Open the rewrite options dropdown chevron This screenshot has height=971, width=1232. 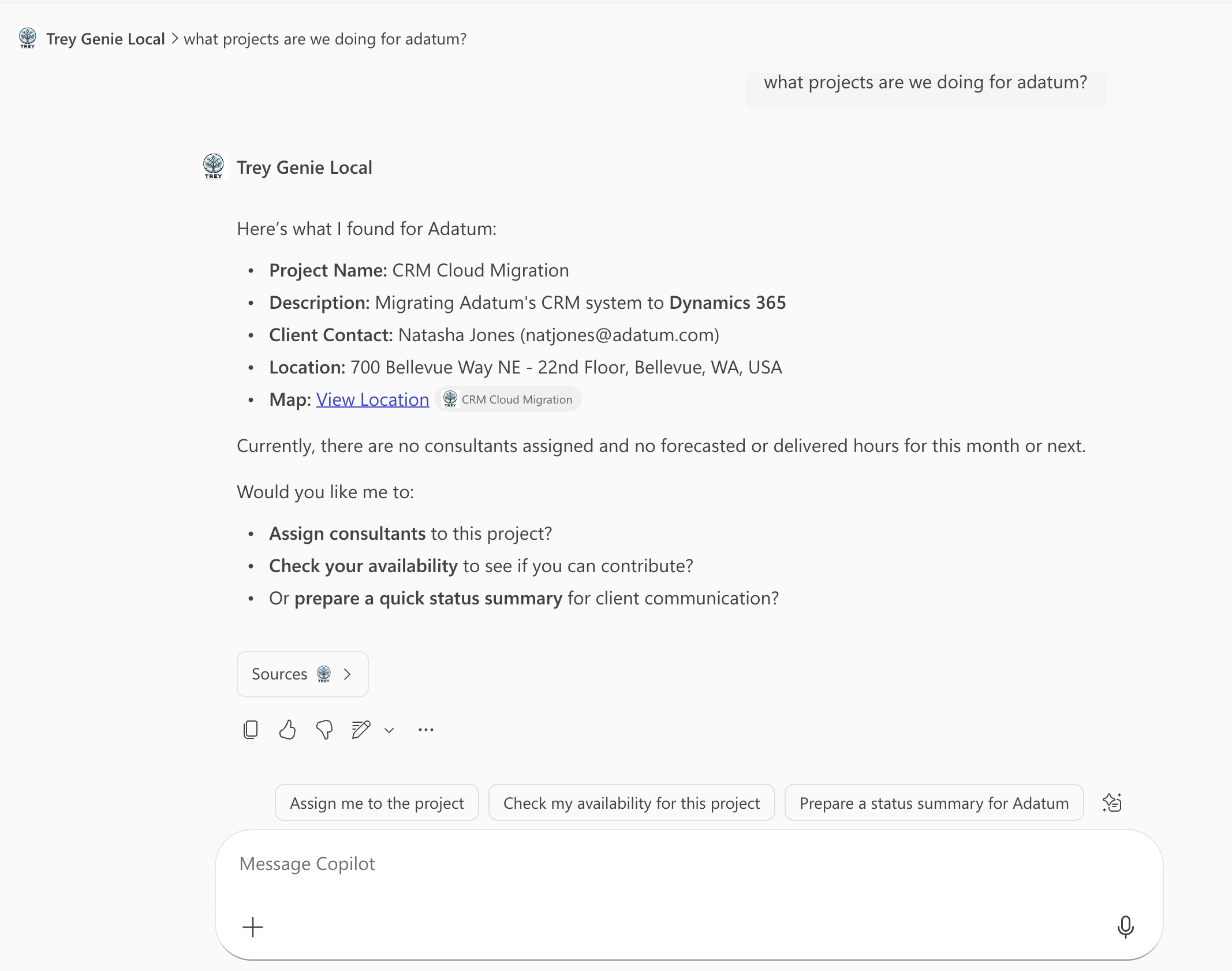pos(389,730)
